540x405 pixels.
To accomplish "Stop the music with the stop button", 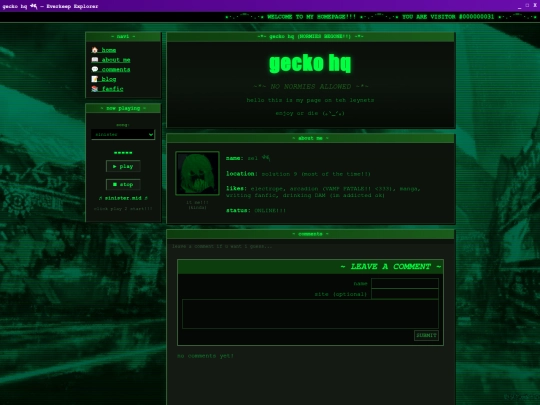I will point(123,184).
